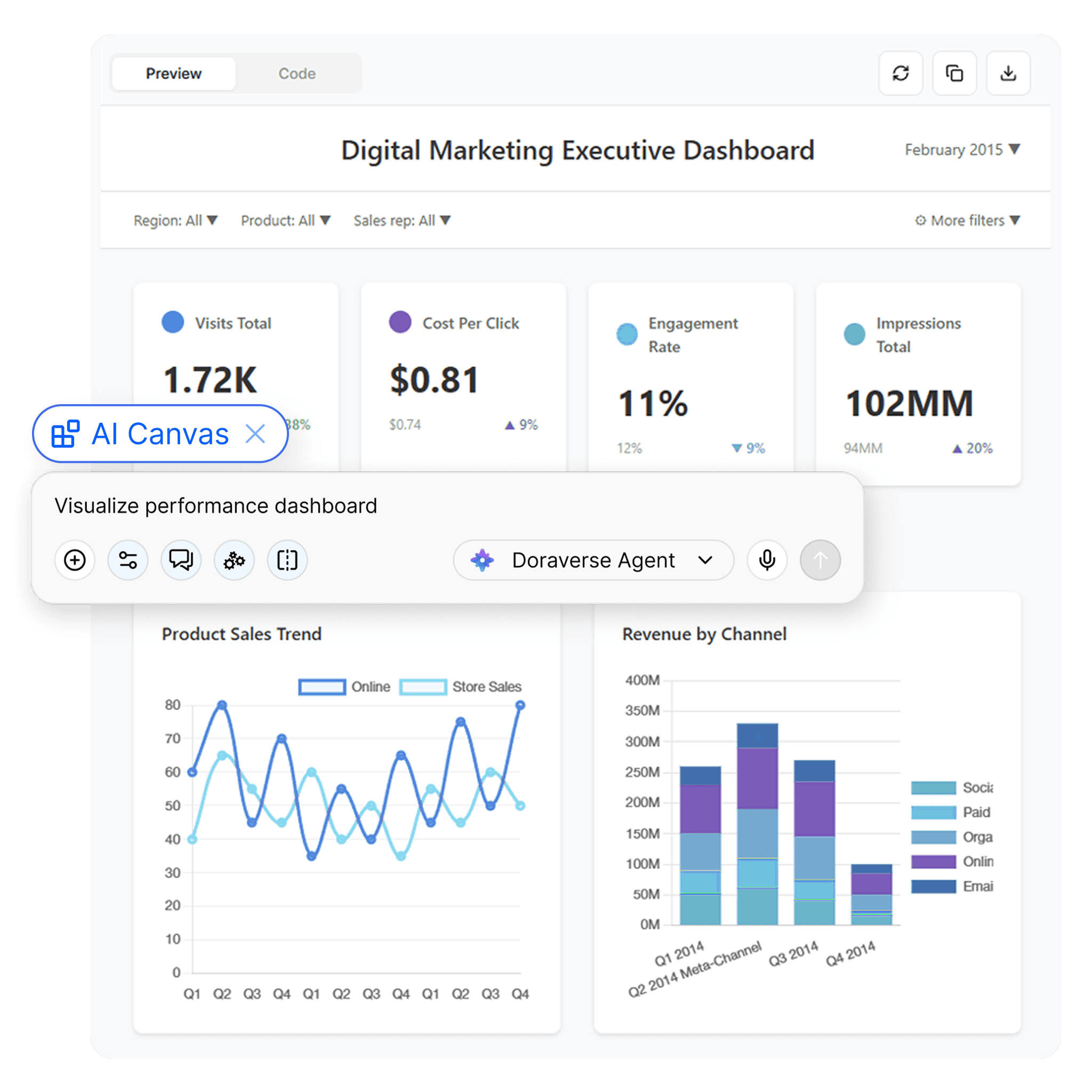Open the Doraverse Agent selector dropdown

(x=593, y=560)
